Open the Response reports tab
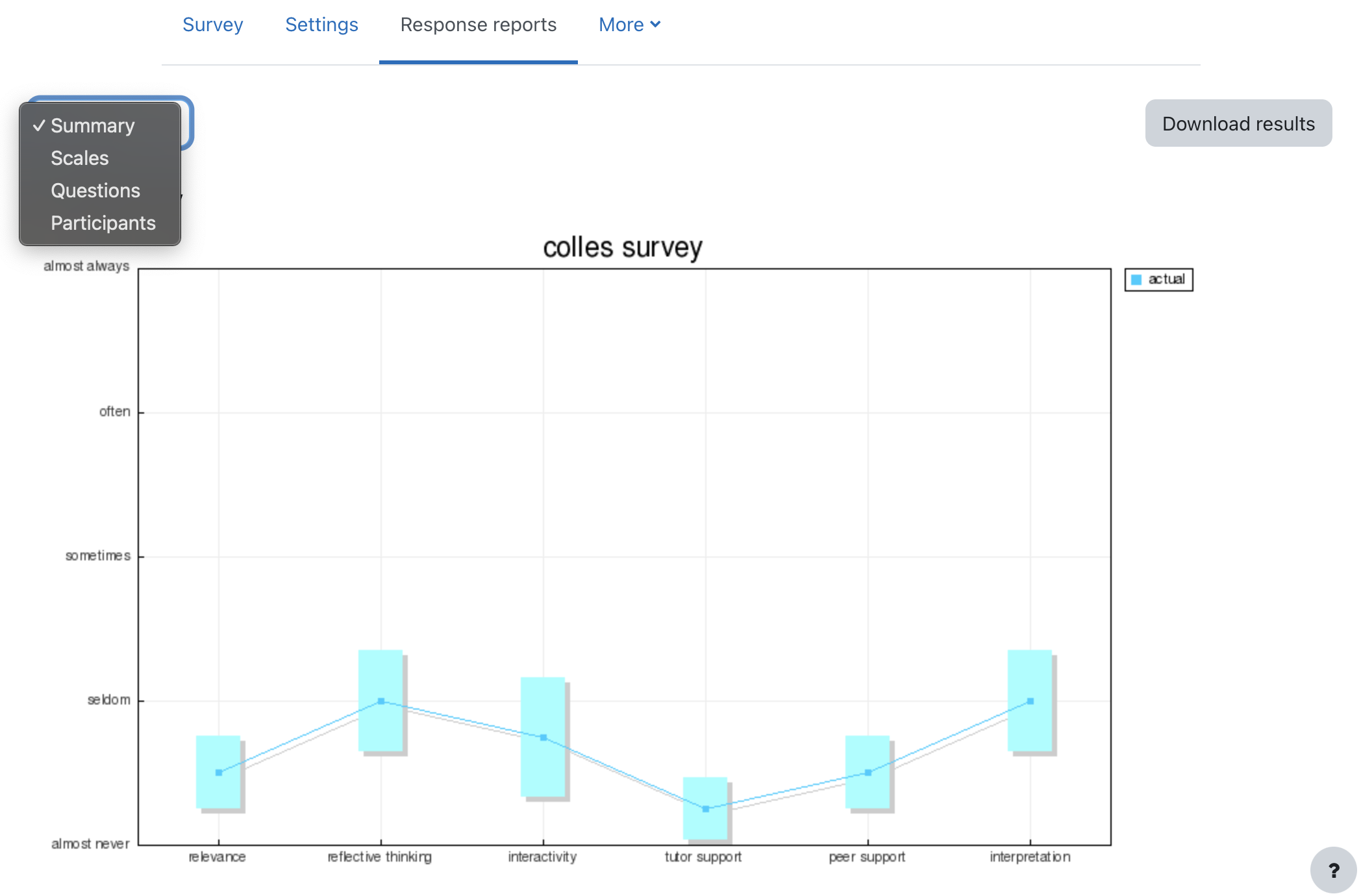The height and width of the screenshot is (896, 1361). pos(478,25)
